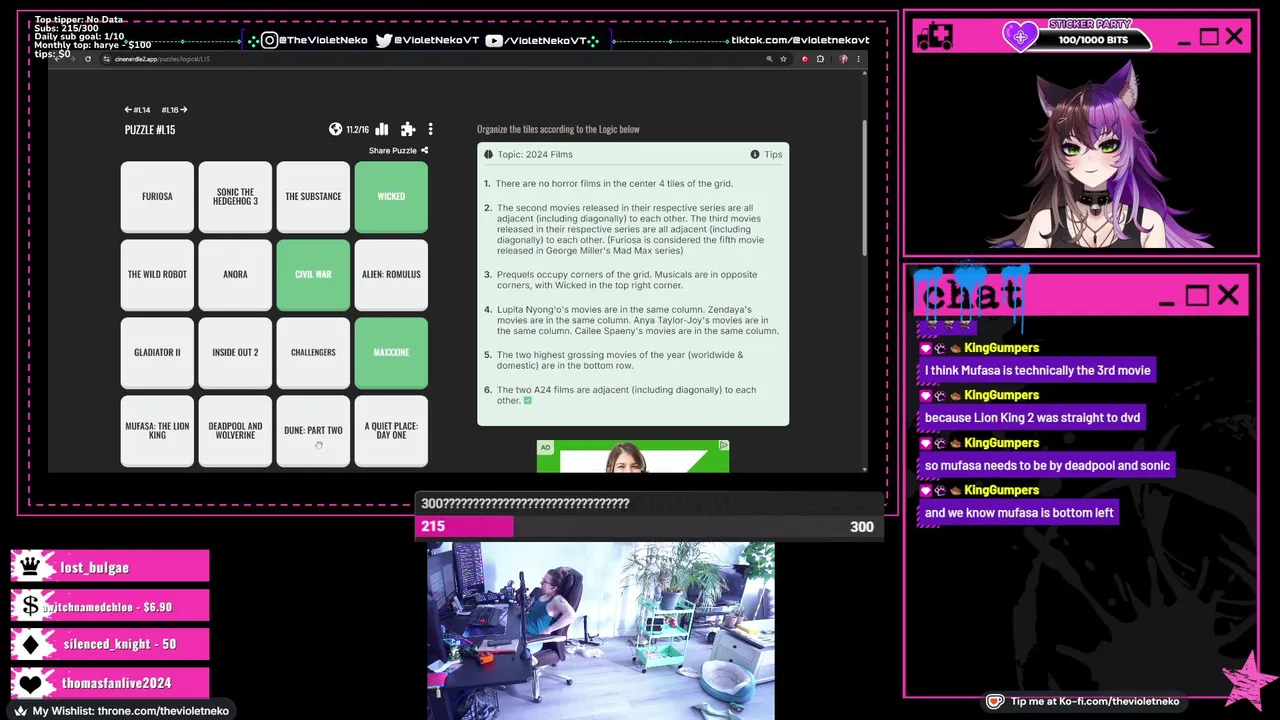This screenshot has height=720, width=1280.
Task: Open the Tips info link
Action: (x=767, y=154)
